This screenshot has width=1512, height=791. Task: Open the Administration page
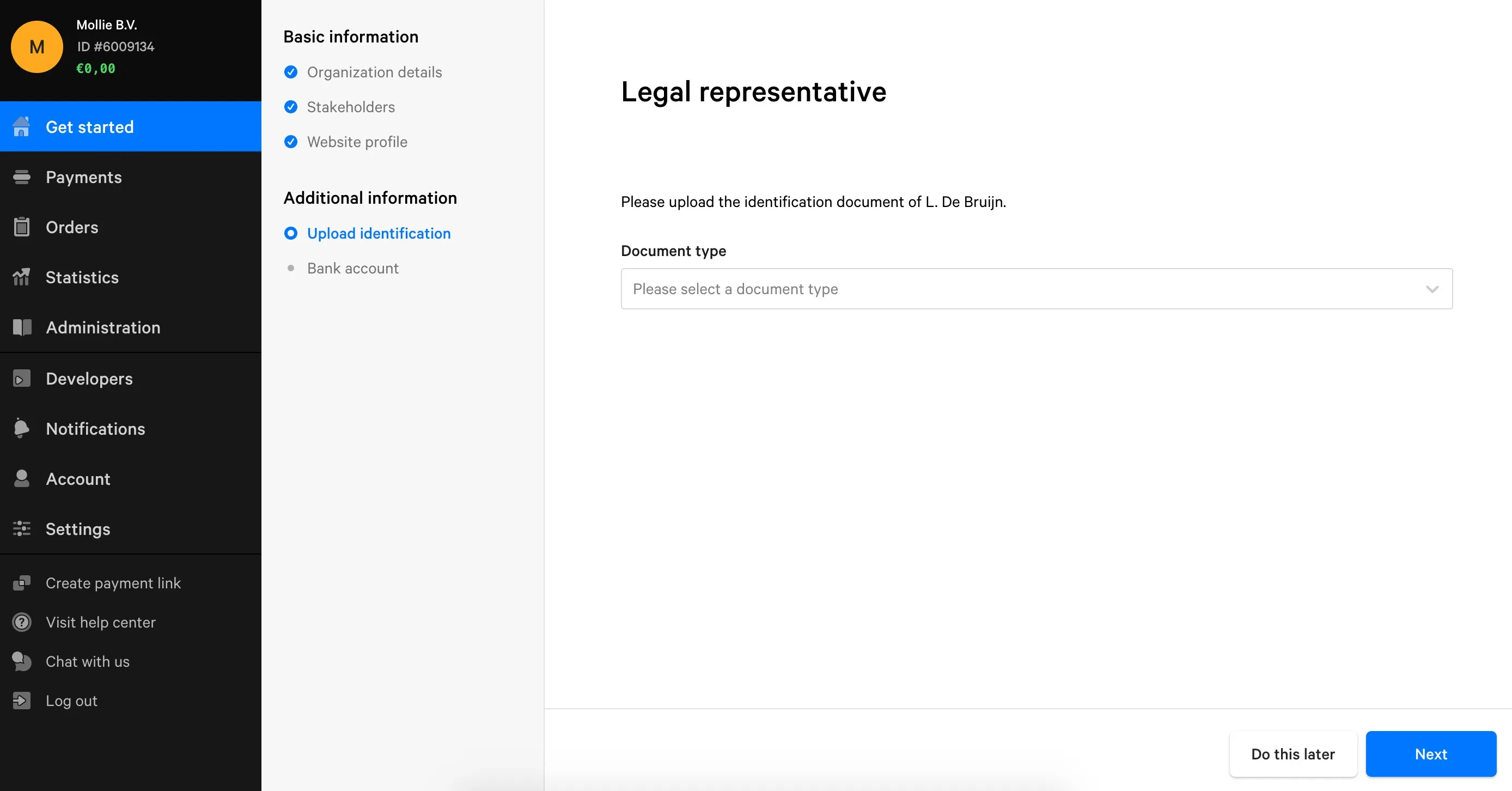coord(130,327)
